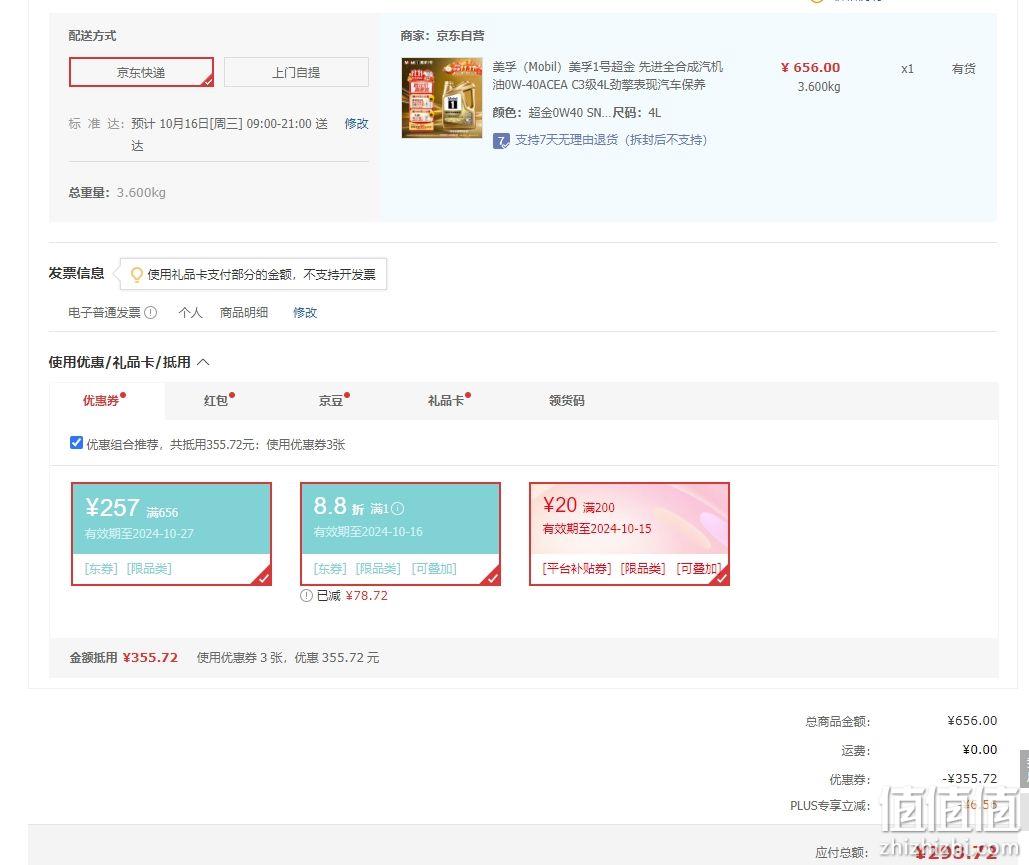Click 修改 link for invoice information
This screenshot has width=1029, height=865.
[x=304, y=312]
